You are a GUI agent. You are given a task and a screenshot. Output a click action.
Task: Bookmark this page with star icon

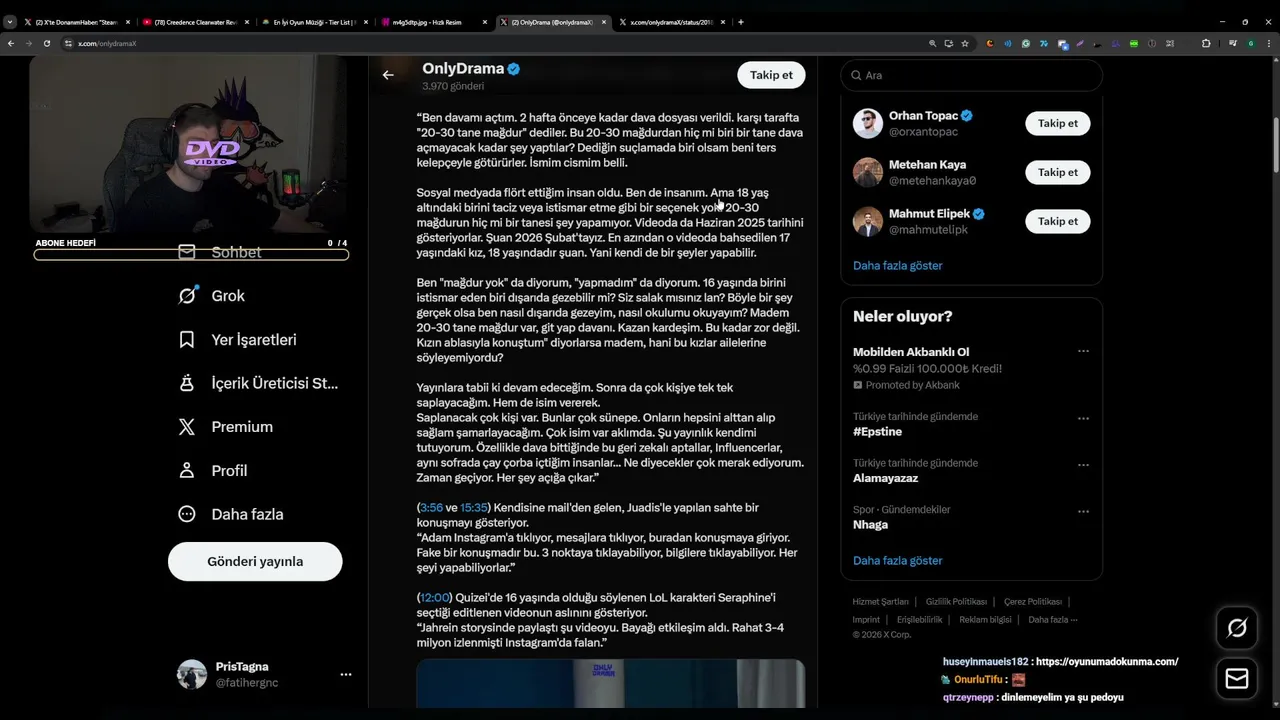pos(965,43)
